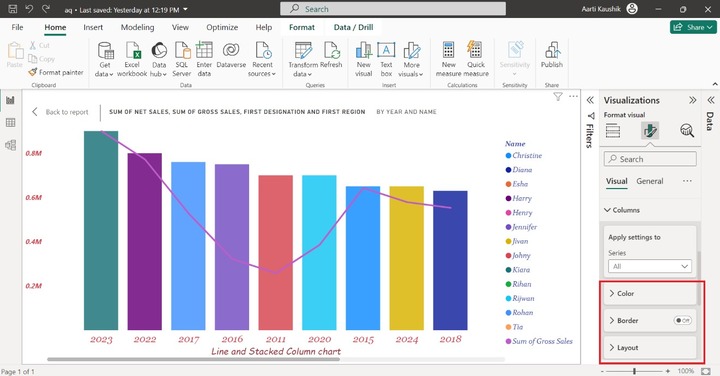This screenshot has width=720, height=376.
Task: Click the teal 2023 column bar
Action: pyautogui.click(x=101, y=230)
